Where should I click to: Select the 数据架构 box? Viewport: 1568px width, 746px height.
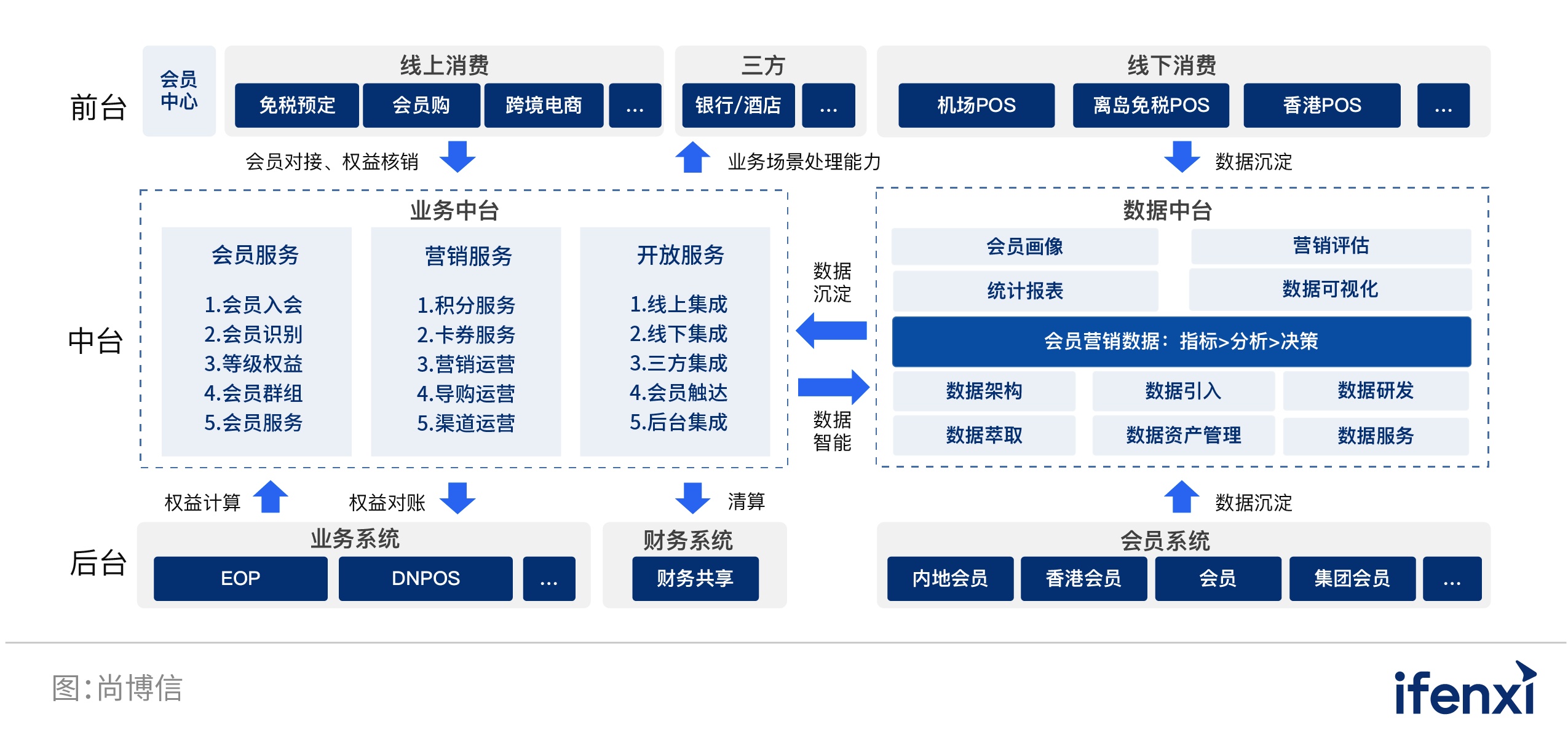click(984, 391)
